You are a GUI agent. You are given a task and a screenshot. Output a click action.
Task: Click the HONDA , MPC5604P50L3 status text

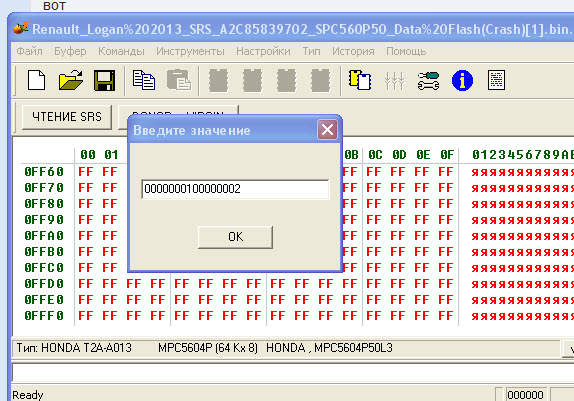[x=329, y=348]
